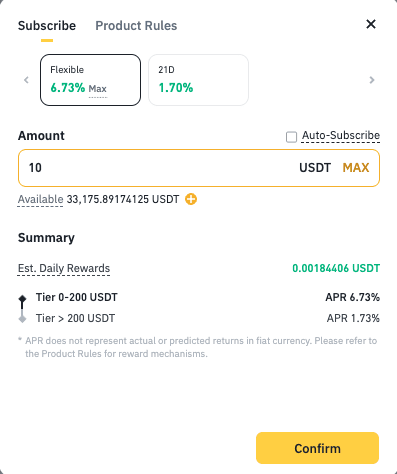The image size is (397, 474).
Task: Close the subscribe dialog with the X icon
Action: coord(371,24)
